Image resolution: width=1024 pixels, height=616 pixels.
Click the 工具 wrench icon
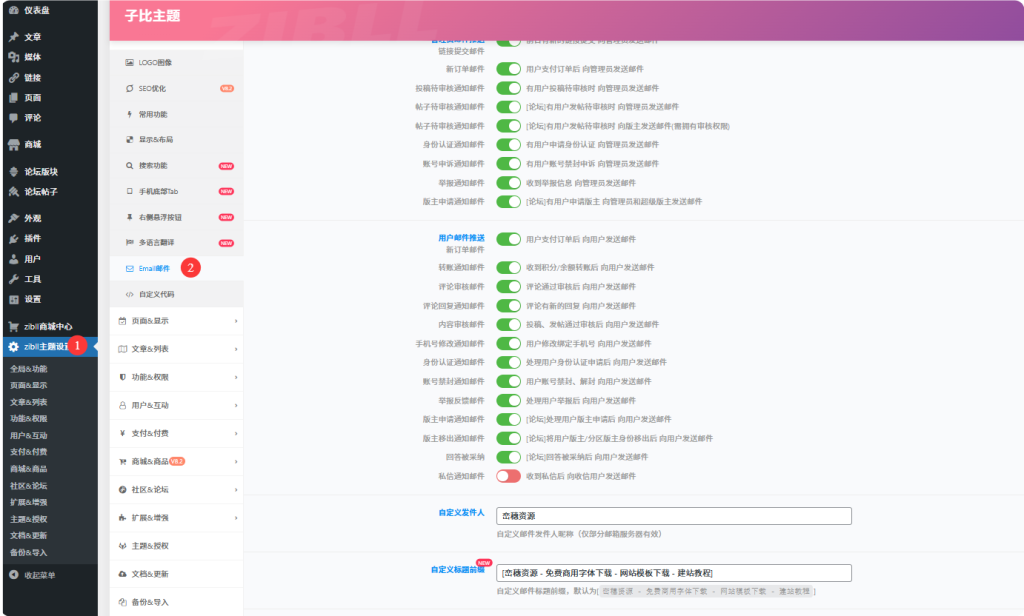point(14,279)
